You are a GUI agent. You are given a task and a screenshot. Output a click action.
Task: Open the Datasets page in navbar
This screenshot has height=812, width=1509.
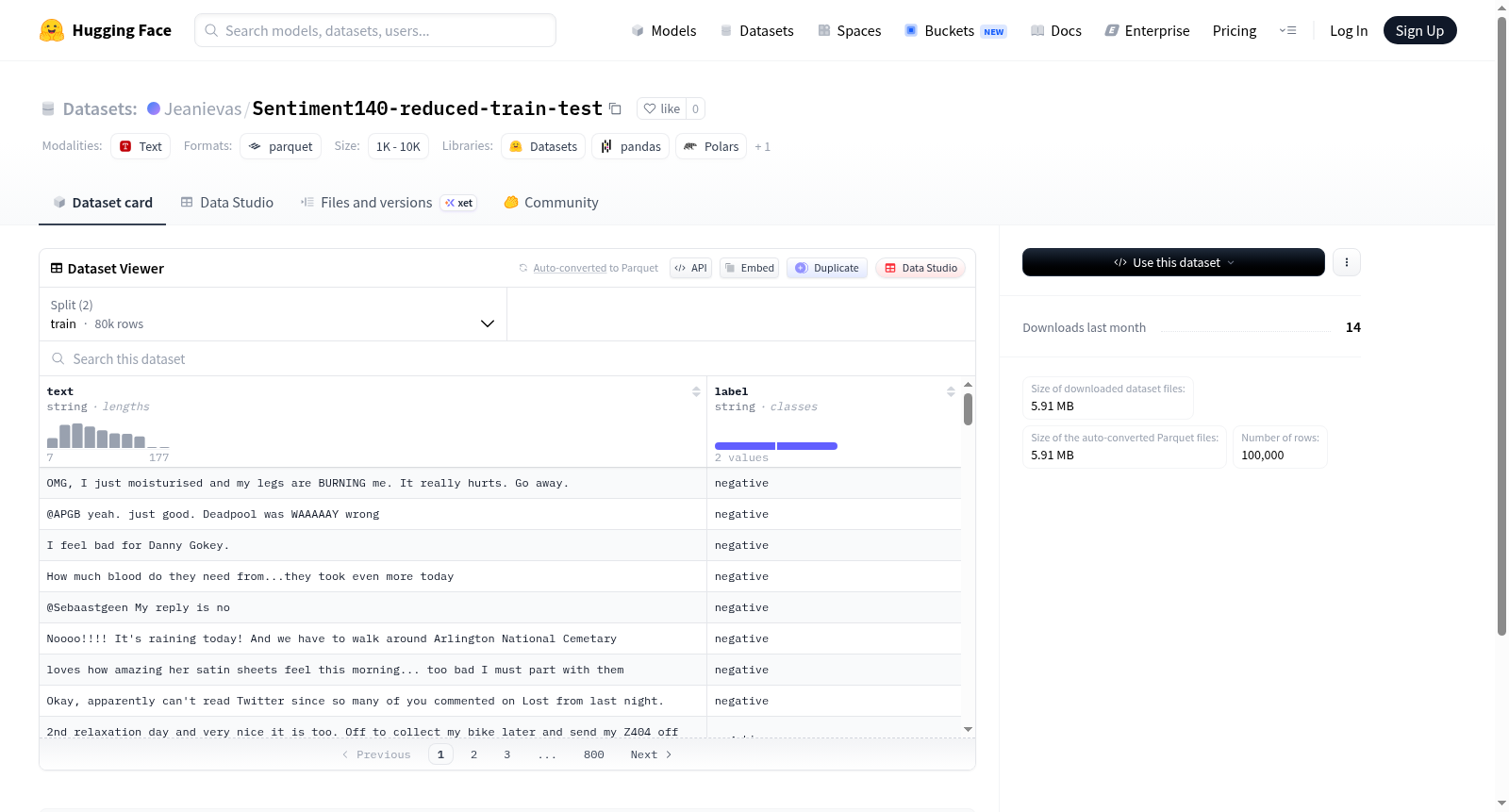tap(756, 30)
